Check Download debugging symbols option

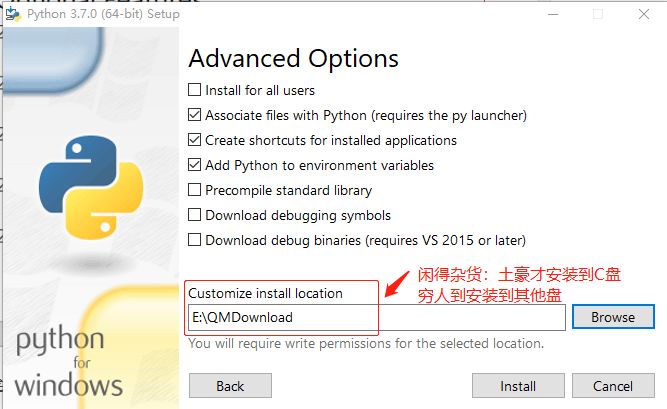point(194,215)
